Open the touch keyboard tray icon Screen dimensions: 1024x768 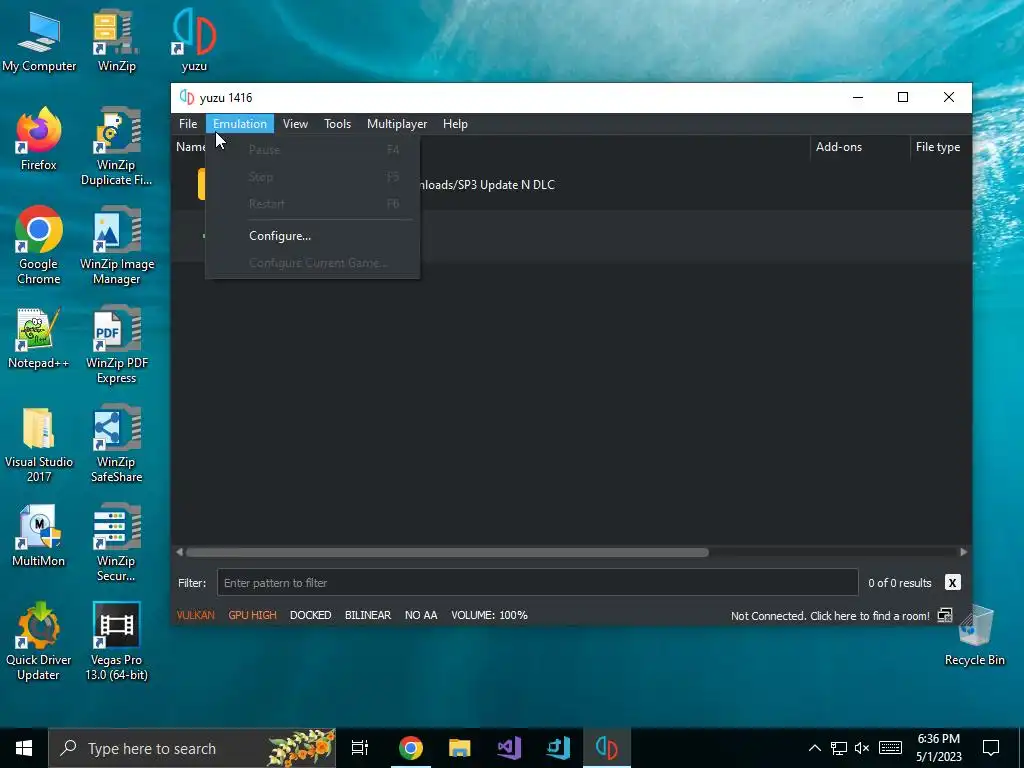890,748
